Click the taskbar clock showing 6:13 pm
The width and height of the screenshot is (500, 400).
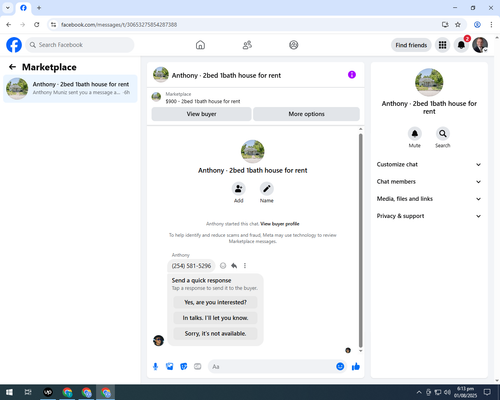pos(465,392)
